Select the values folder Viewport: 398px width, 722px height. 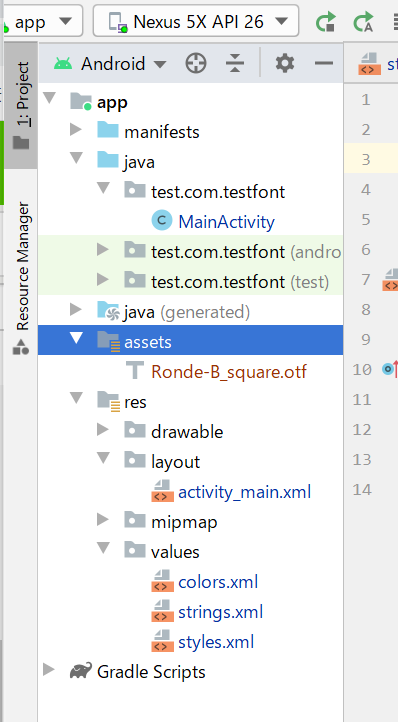coord(175,552)
